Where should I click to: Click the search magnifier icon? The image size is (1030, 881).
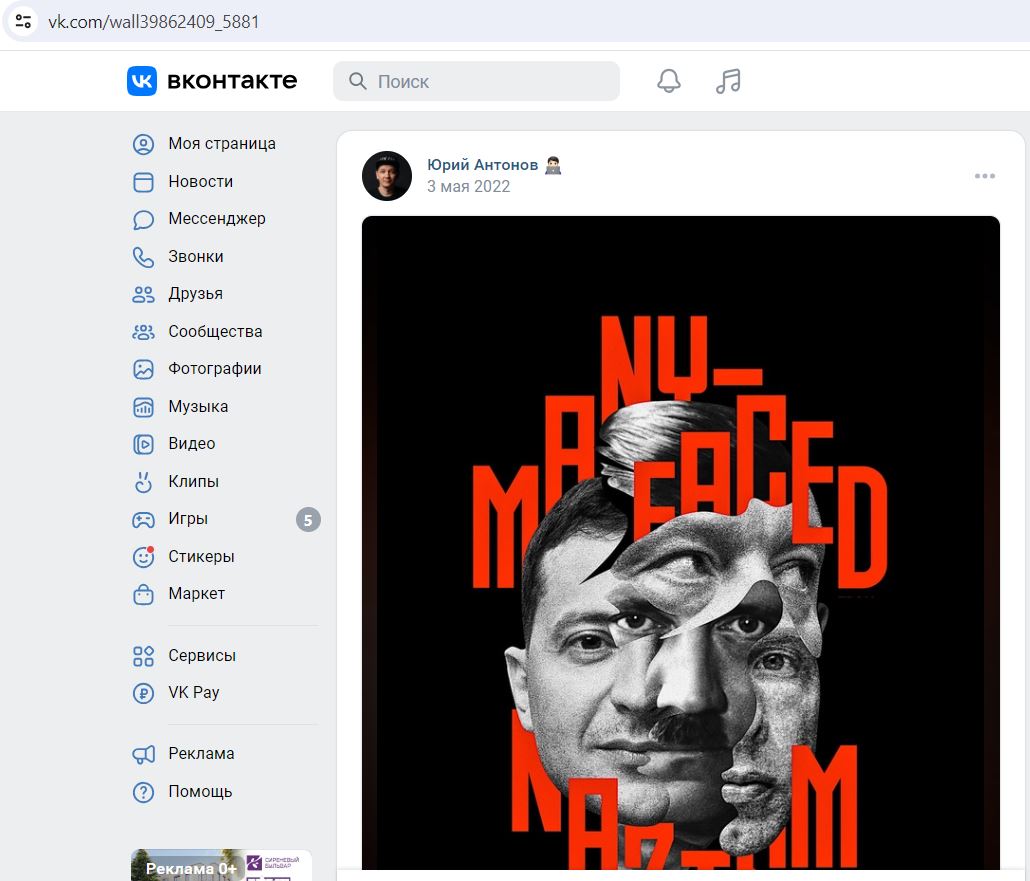tap(358, 81)
